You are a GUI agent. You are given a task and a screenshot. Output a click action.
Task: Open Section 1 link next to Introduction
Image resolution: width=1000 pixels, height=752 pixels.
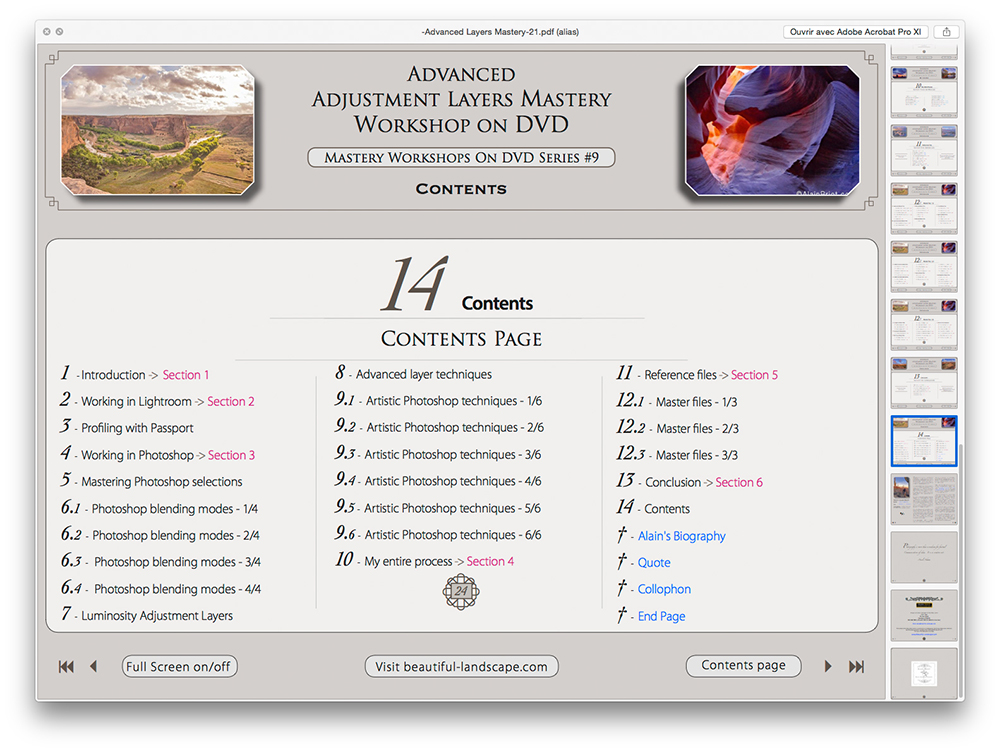(186, 375)
